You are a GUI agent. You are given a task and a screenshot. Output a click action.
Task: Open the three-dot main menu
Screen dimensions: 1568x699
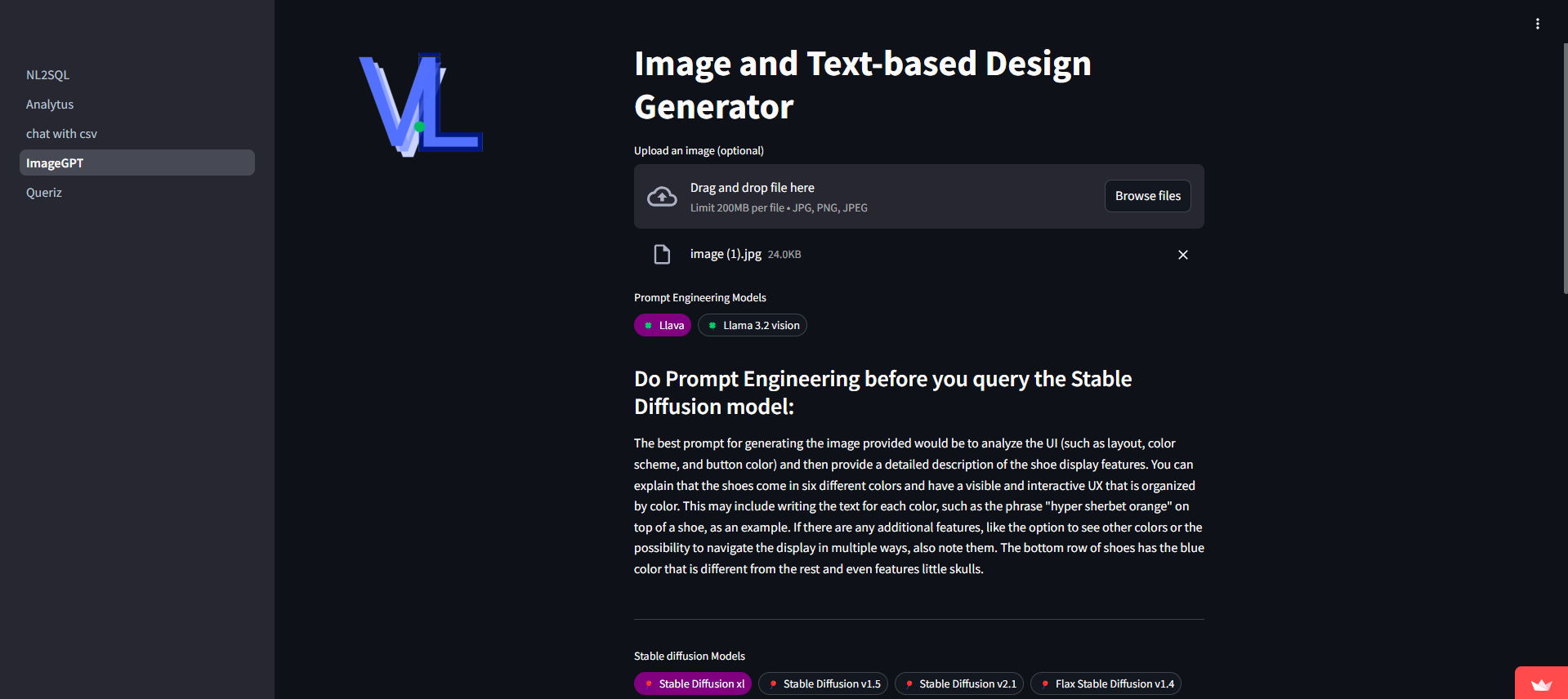point(1537,24)
